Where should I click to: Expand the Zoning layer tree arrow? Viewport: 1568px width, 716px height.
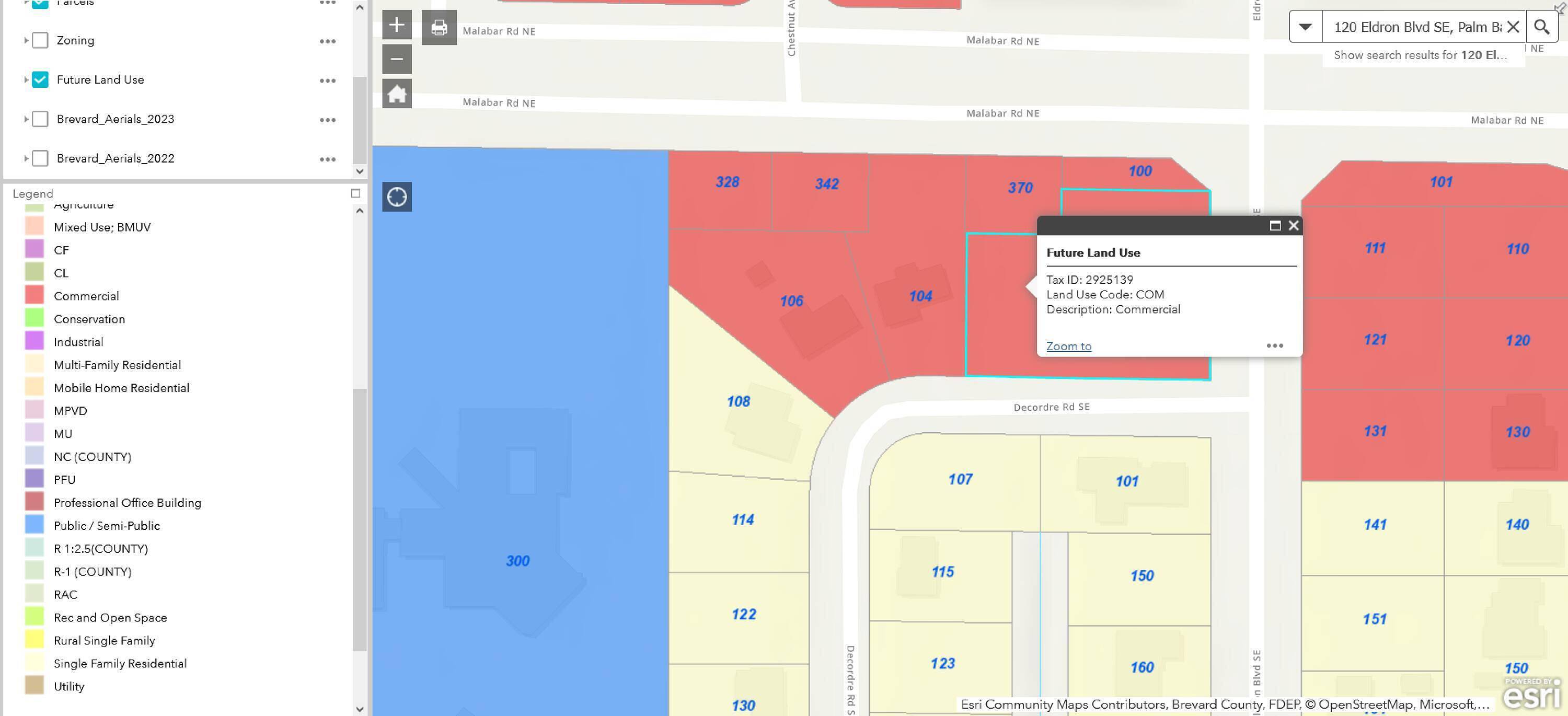tap(26, 40)
